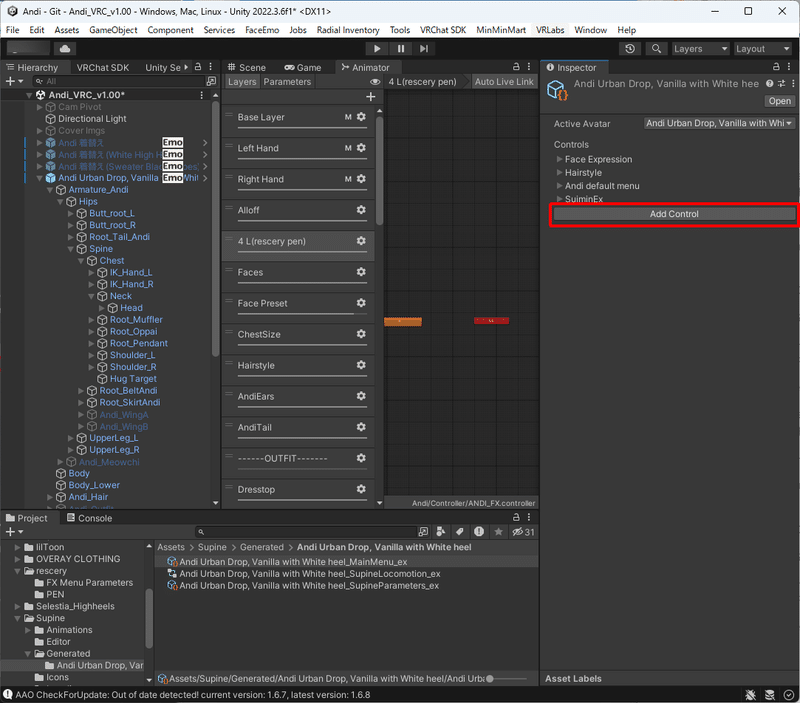
Task: Open the FaceEmo menu
Action: 262,30
